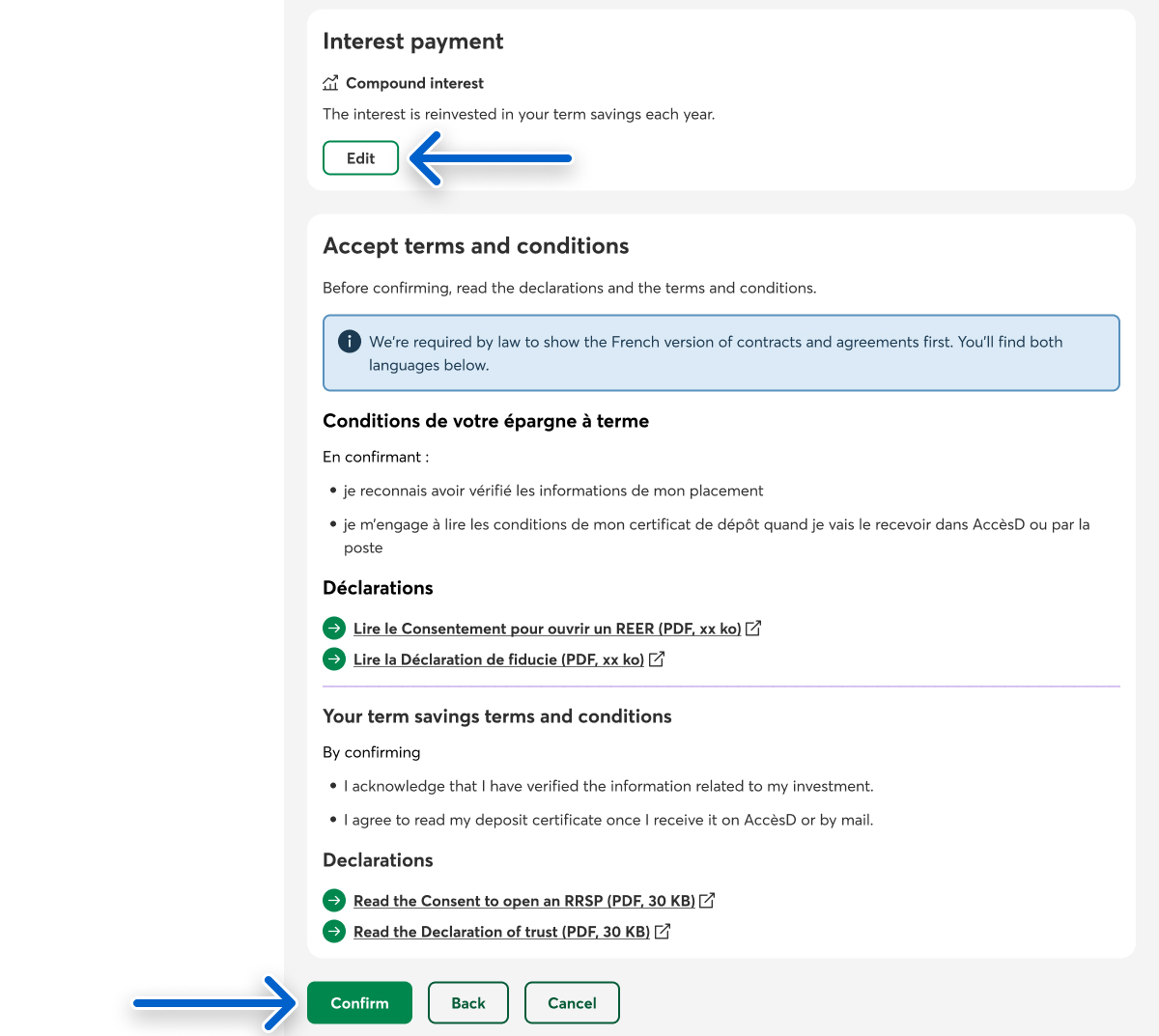Click green arrow beside Déclaration de fiducie

tap(334, 659)
